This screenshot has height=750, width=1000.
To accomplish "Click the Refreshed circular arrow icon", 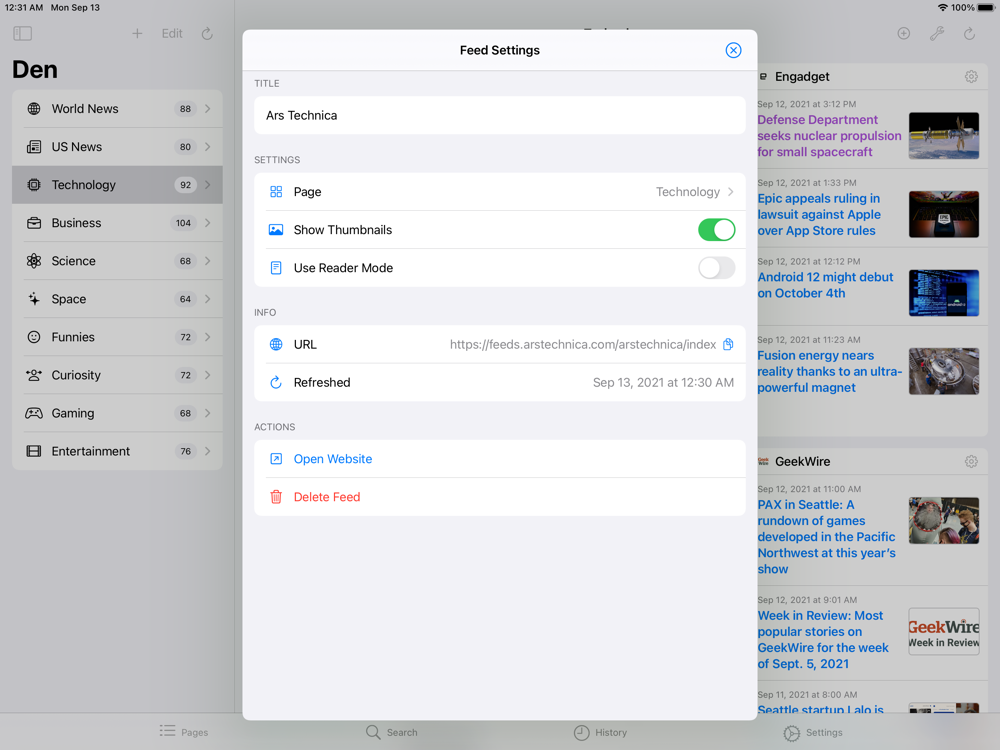I will (x=276, y=383).
